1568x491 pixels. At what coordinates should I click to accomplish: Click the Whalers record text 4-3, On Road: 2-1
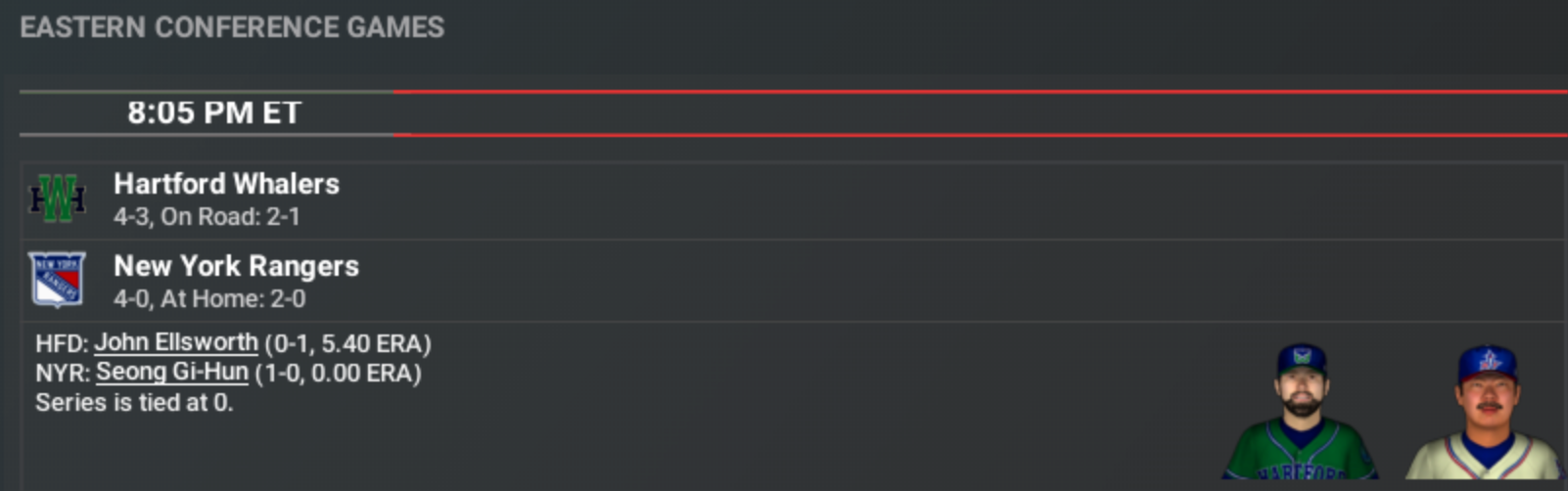tap(207, 216)
